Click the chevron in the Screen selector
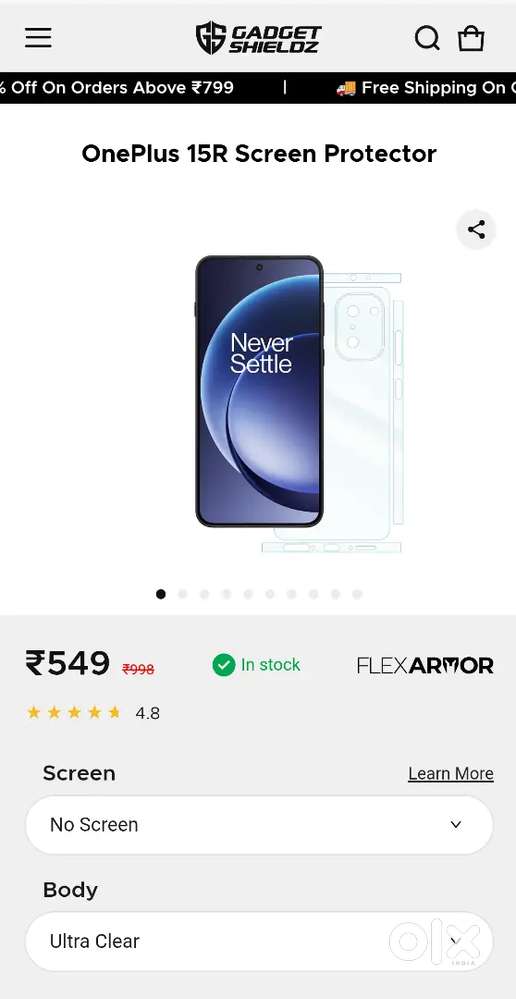Viewport: 516px width, 999px height. pyautogui.click(x=455, y=824)
